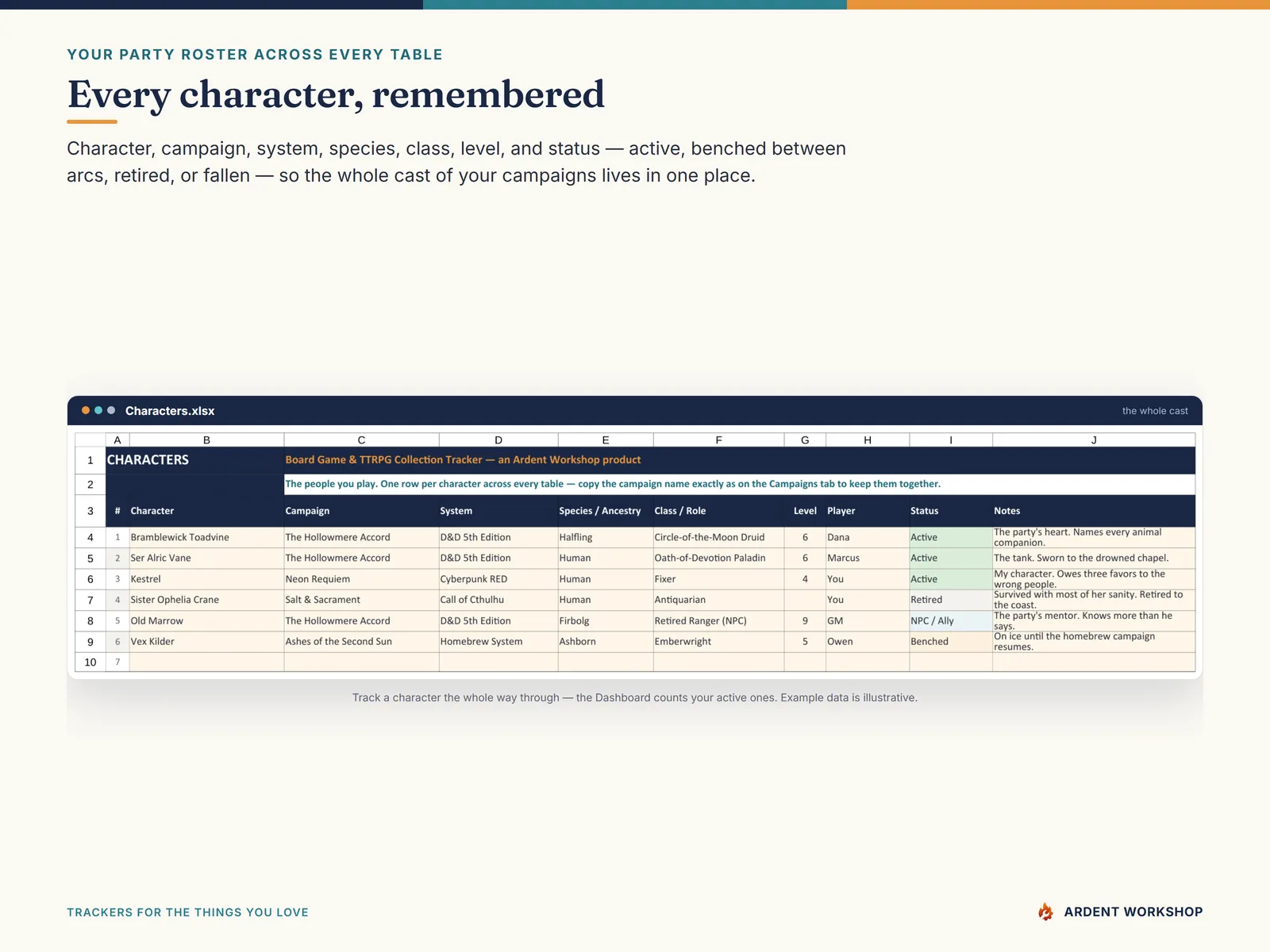Click the Benched status cell
This screenshot has width=1270, height=952.
951,641
